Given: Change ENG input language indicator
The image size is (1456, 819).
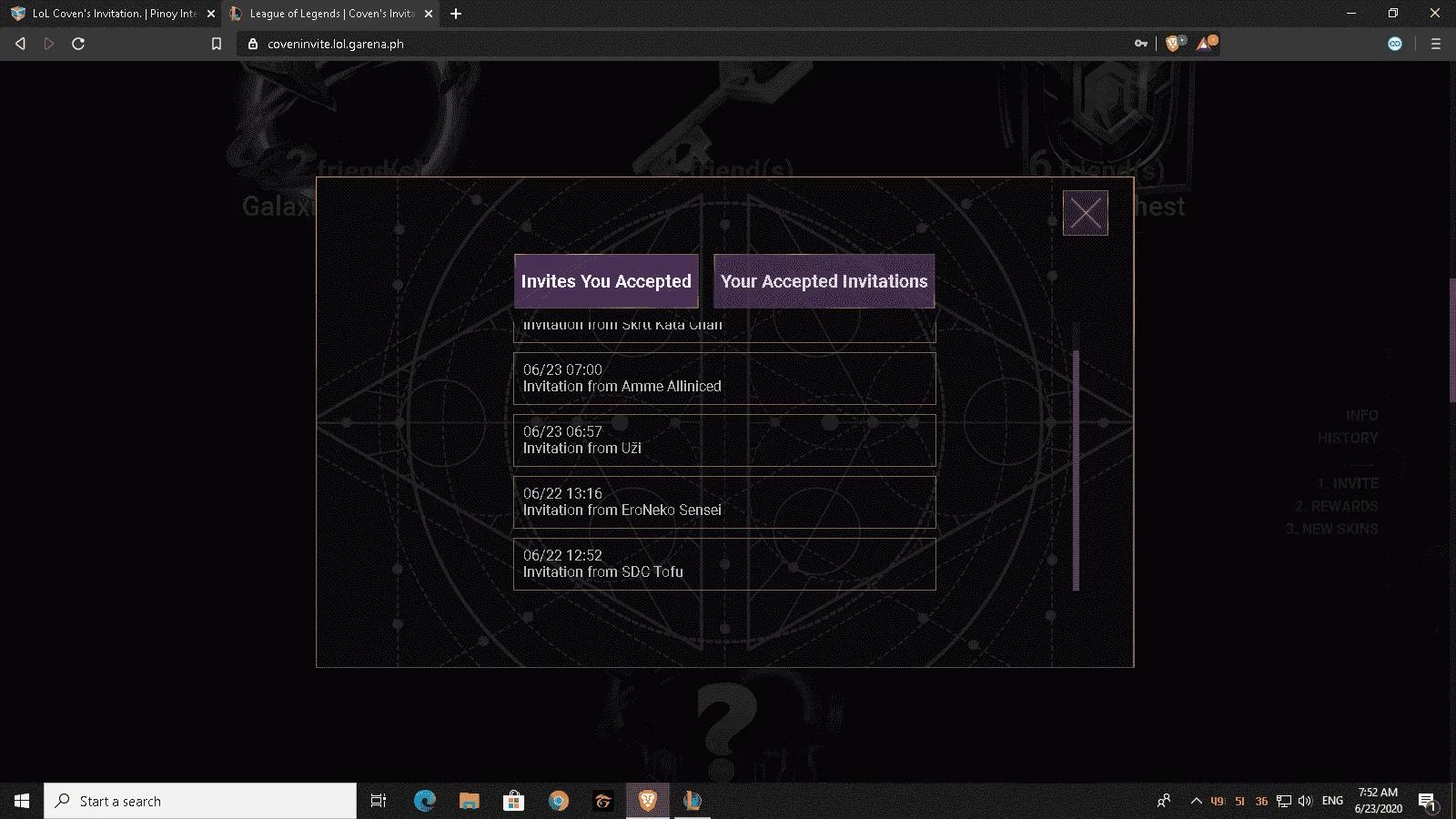Looking at the screenshot, I should pos(1332,801).
